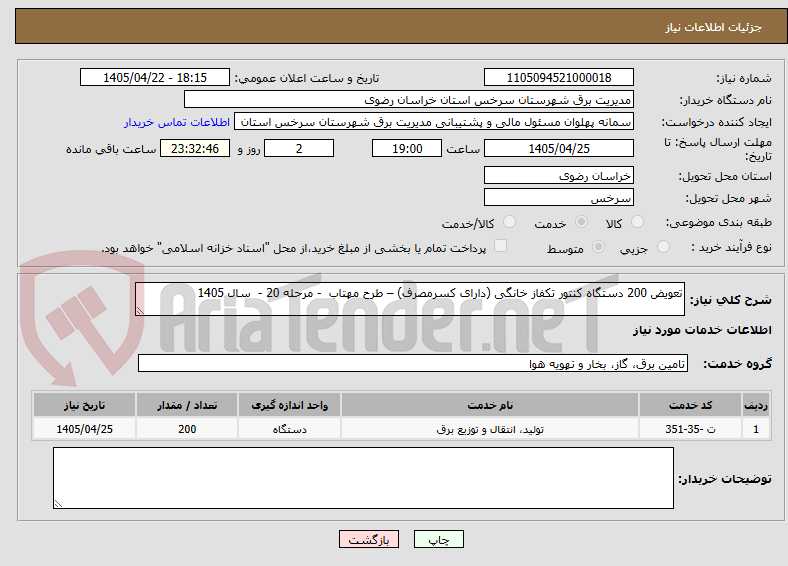
Task: Click the ساعت باقی مانده label
Action: [x=111, y=149]
